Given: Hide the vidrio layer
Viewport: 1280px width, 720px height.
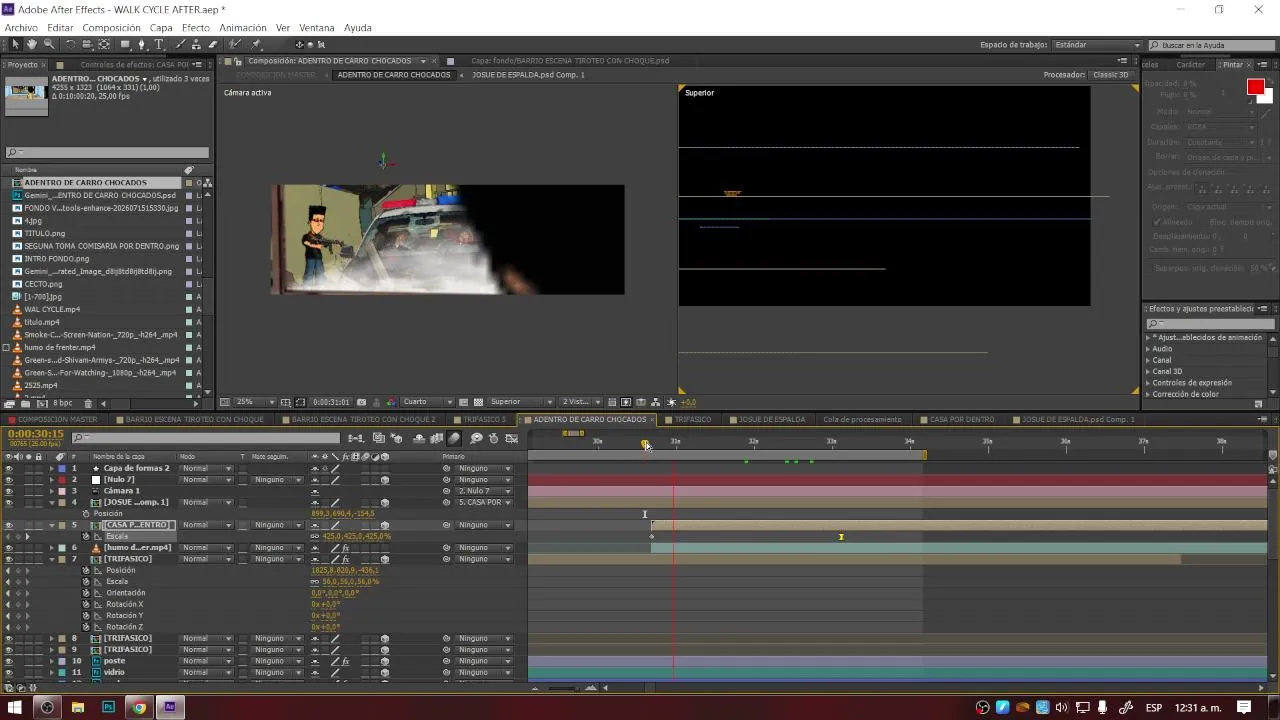Looking at the screenshot, I should coord(9,673).
